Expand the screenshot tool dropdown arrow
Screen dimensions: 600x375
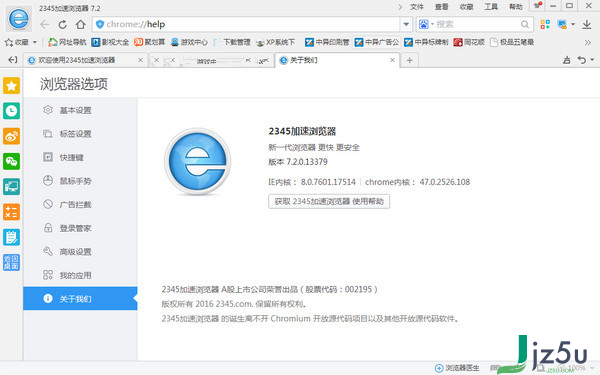tap(573, 24)
